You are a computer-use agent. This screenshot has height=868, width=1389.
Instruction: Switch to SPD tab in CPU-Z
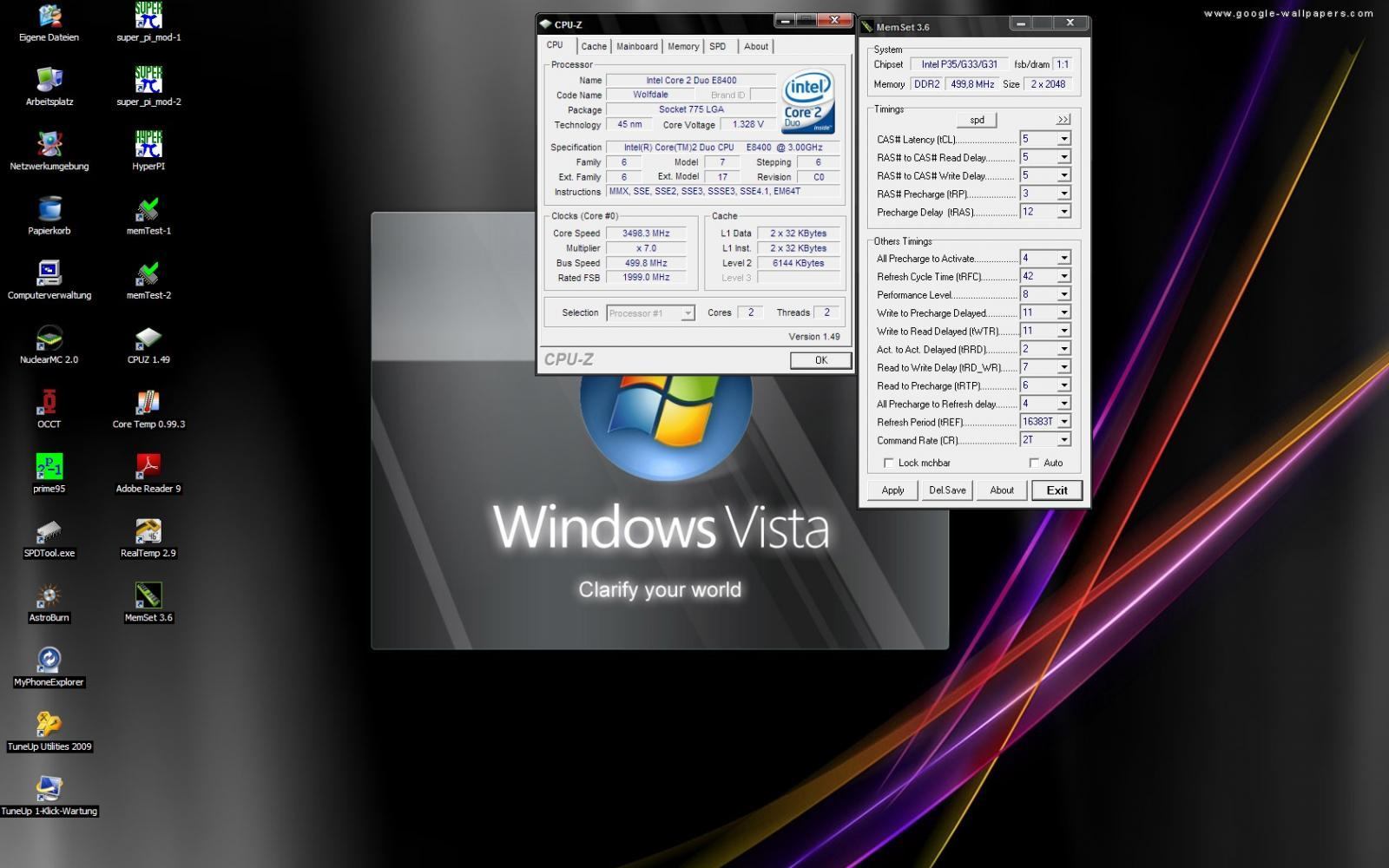coord(718,46)
